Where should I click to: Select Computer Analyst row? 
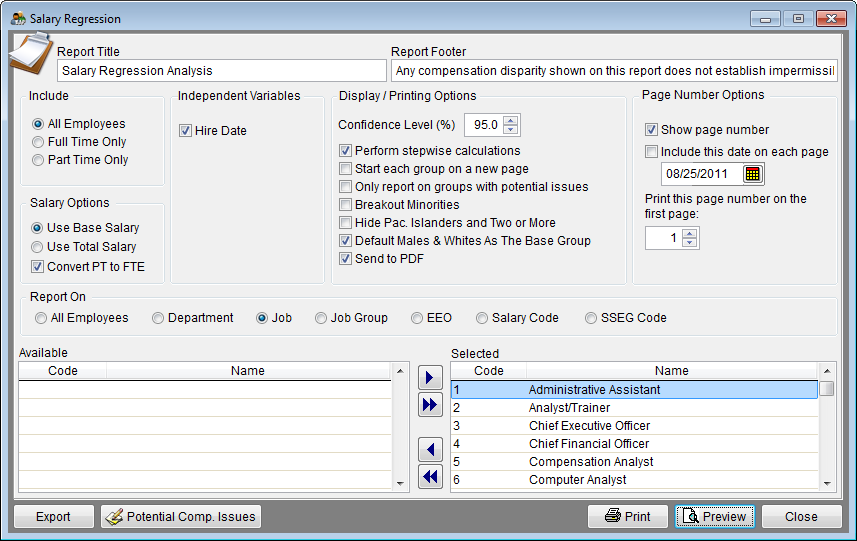(634, 480)
